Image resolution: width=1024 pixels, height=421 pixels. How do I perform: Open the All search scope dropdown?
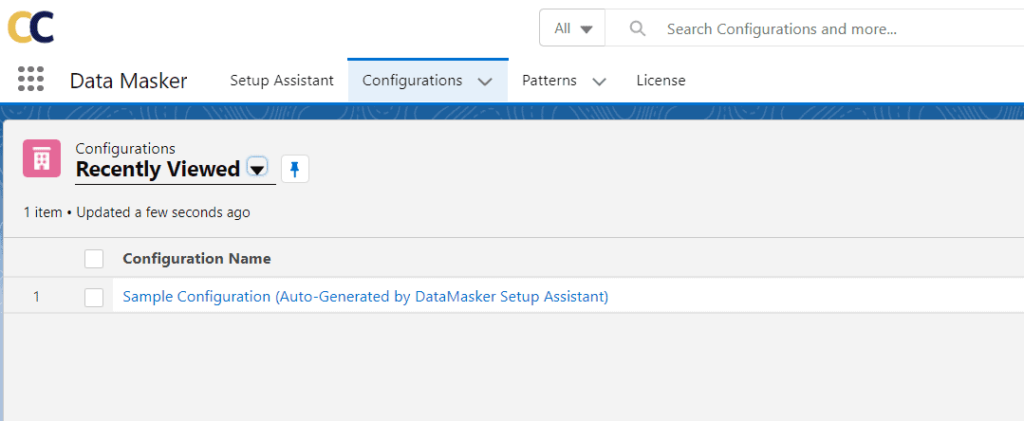[573, 29]
